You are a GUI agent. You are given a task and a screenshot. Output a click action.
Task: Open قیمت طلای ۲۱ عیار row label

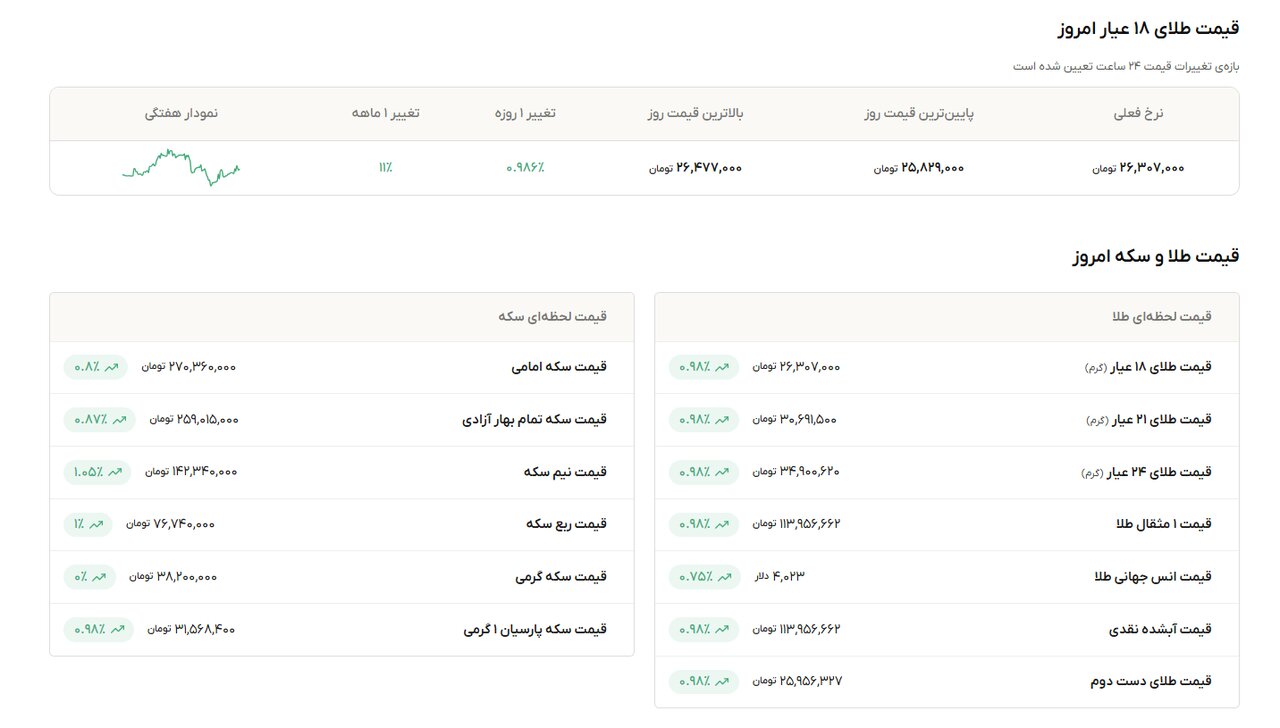[1149, 419]
